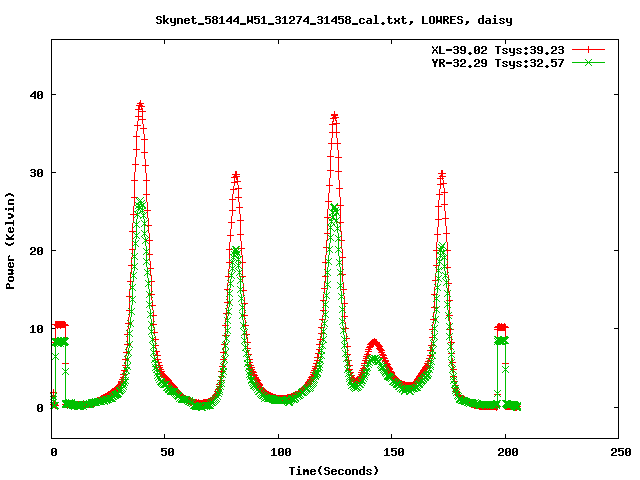Click the y-axis tick label 0

(x=40, y=408)
